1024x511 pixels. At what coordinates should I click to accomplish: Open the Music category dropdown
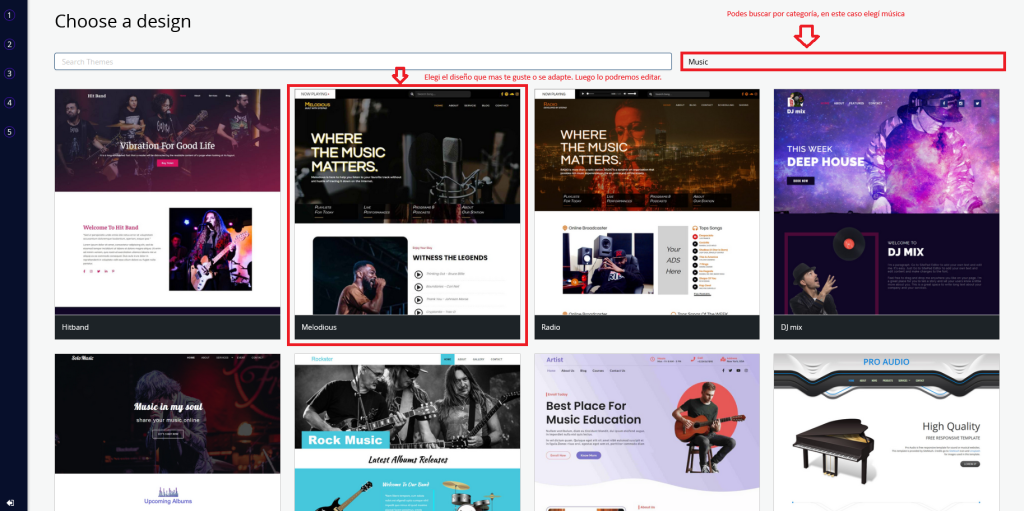tap(842, 62)
